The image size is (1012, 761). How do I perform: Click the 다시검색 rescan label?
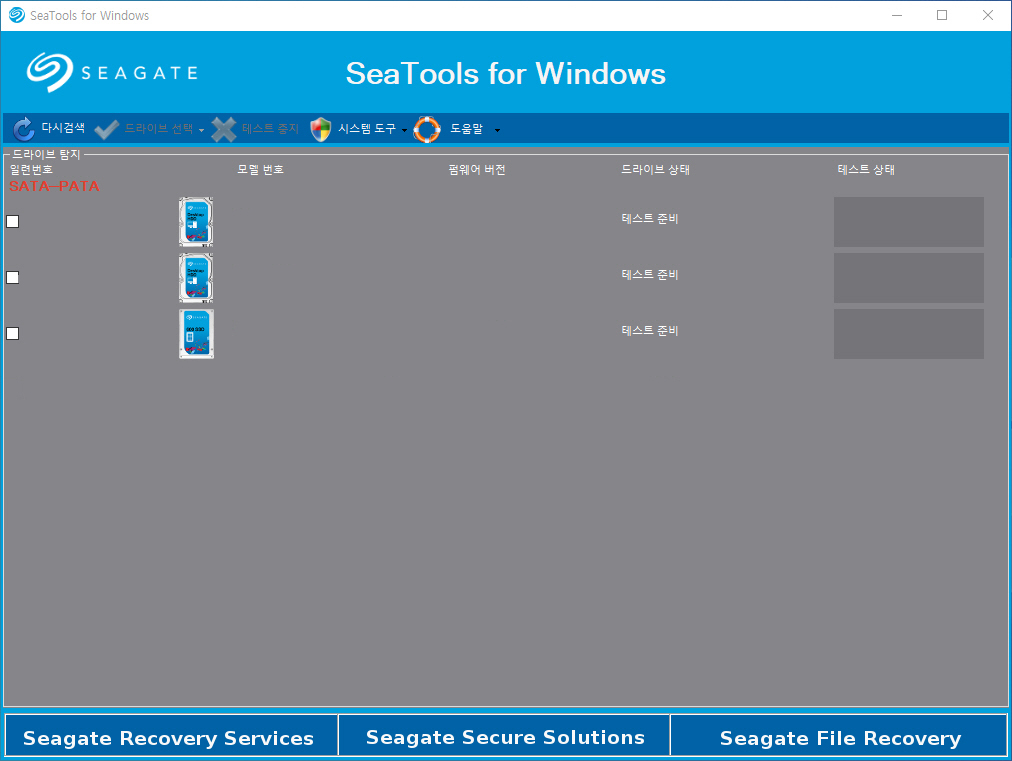pyautogui.click(x=63, y=128)
